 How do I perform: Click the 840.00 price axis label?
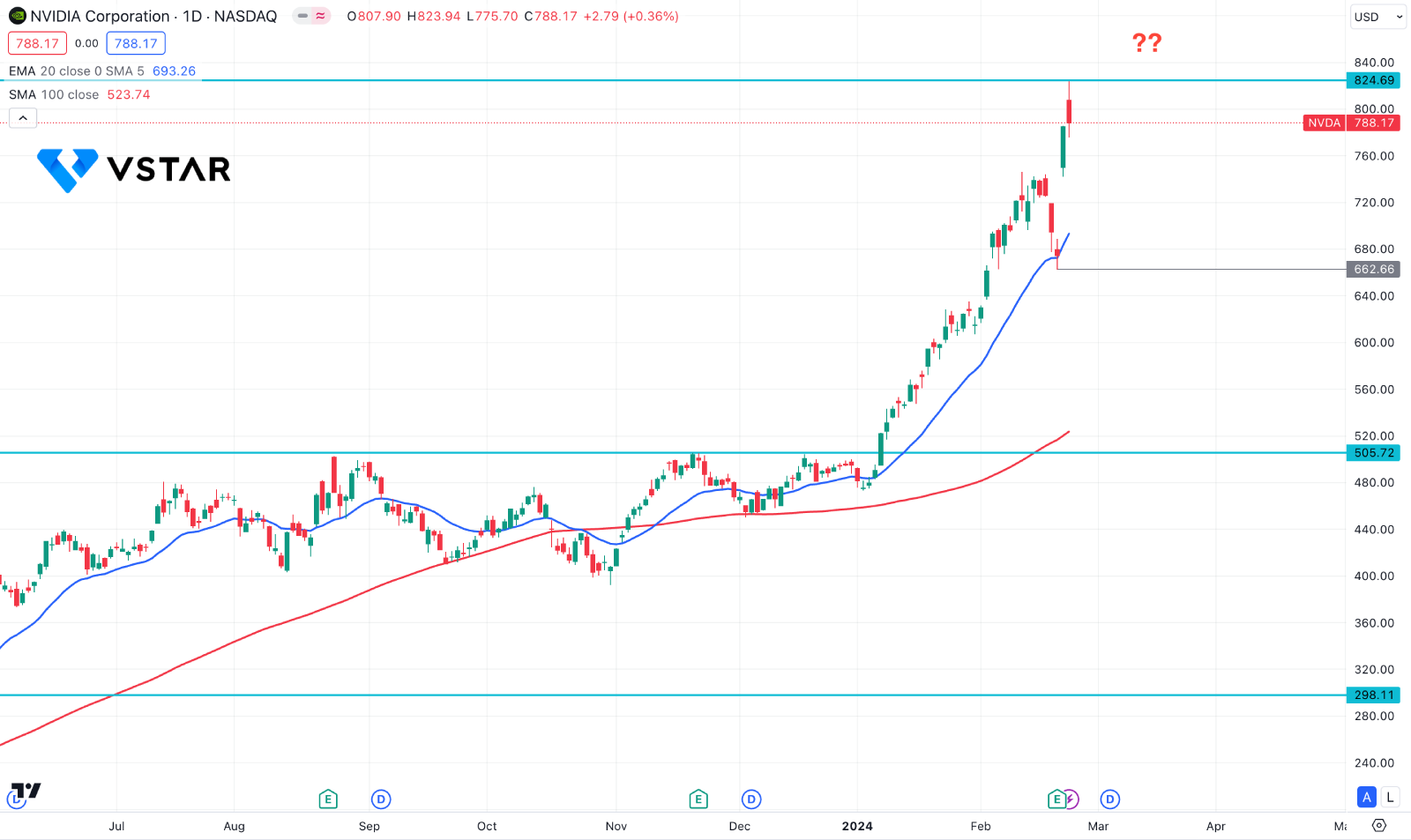[1374, 63]
